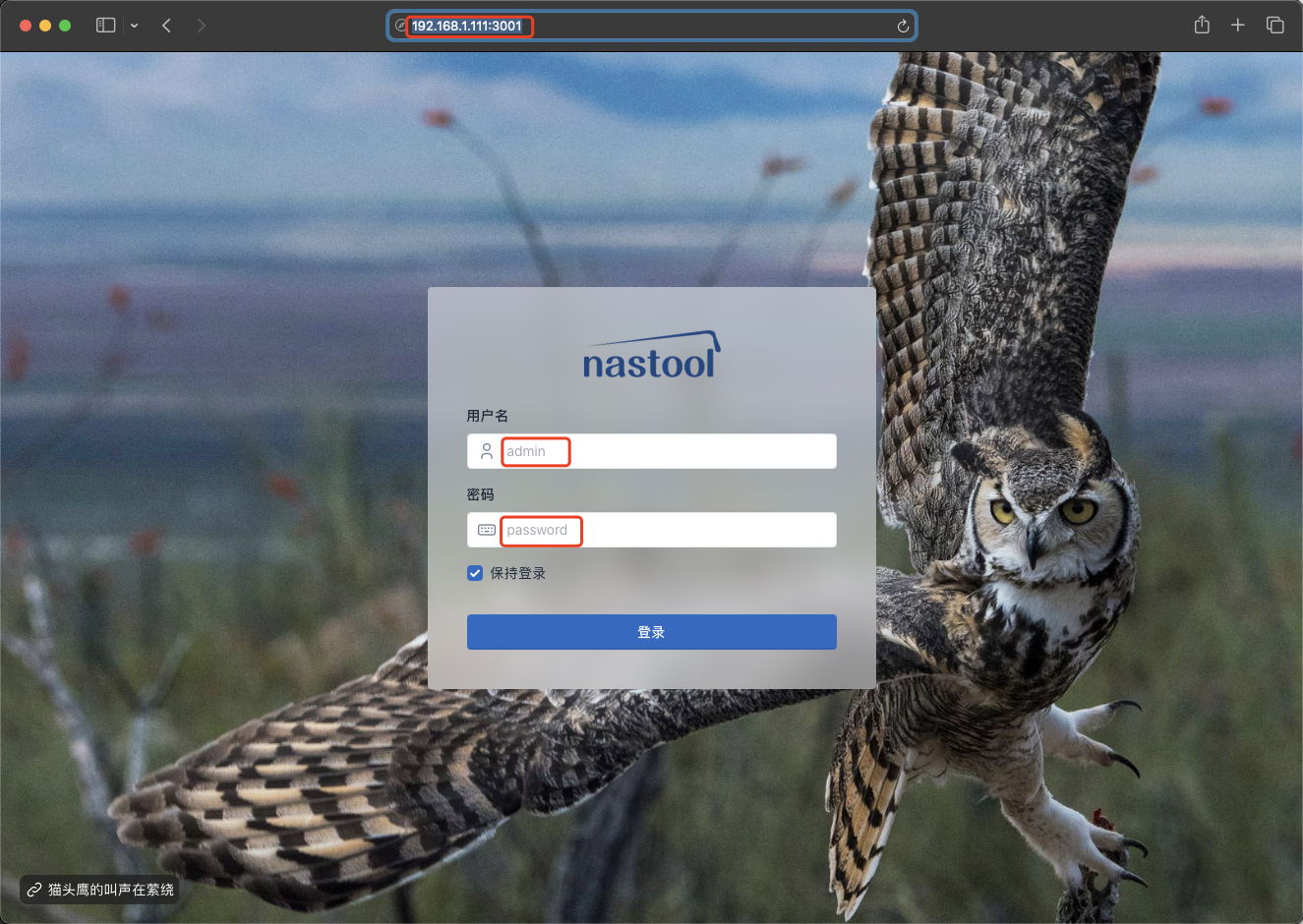Open the Share icon in toolbar
Viewport: 1303px width, 924px height.
coord(1202,25)
